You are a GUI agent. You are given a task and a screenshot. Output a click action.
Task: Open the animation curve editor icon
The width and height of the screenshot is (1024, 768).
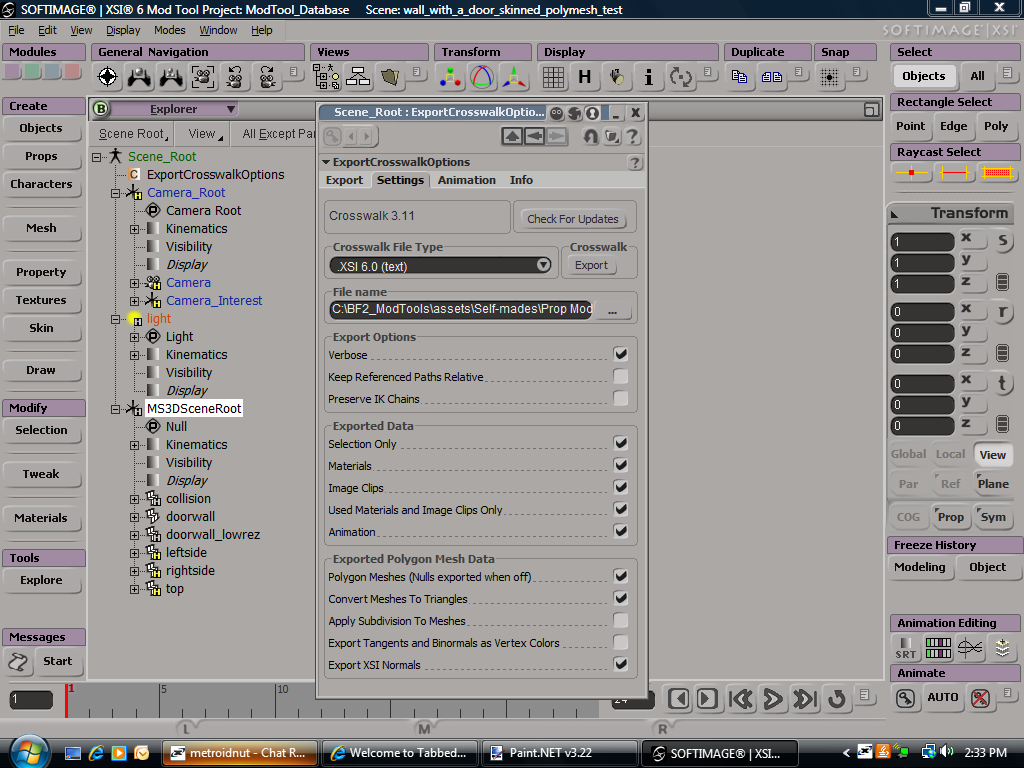pyautogui.click(x=970, y=647)
